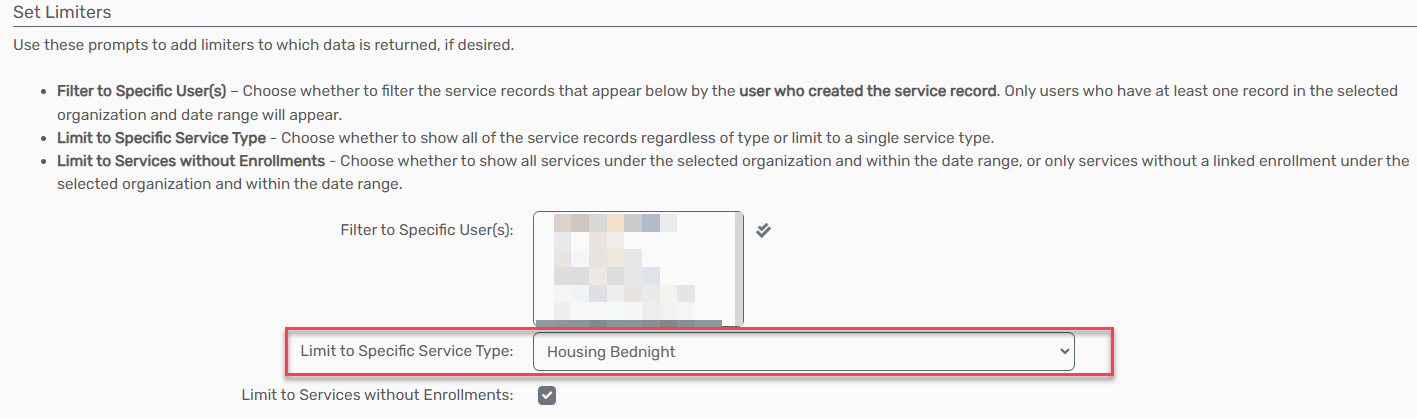
Task: Open the Limit to Specific Service Type dropdown
Action: [804, 352]
